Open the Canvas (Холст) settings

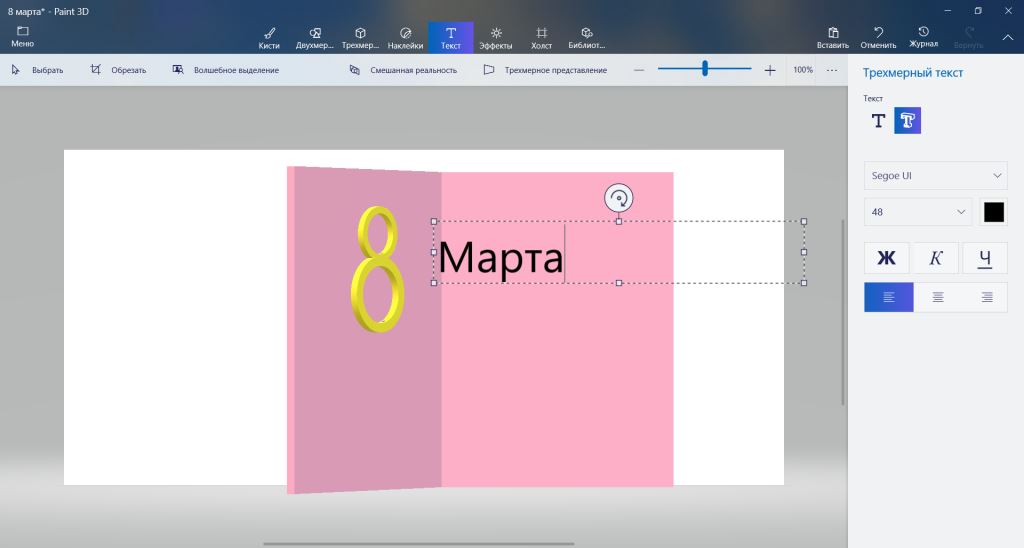[x=541, y=37]
